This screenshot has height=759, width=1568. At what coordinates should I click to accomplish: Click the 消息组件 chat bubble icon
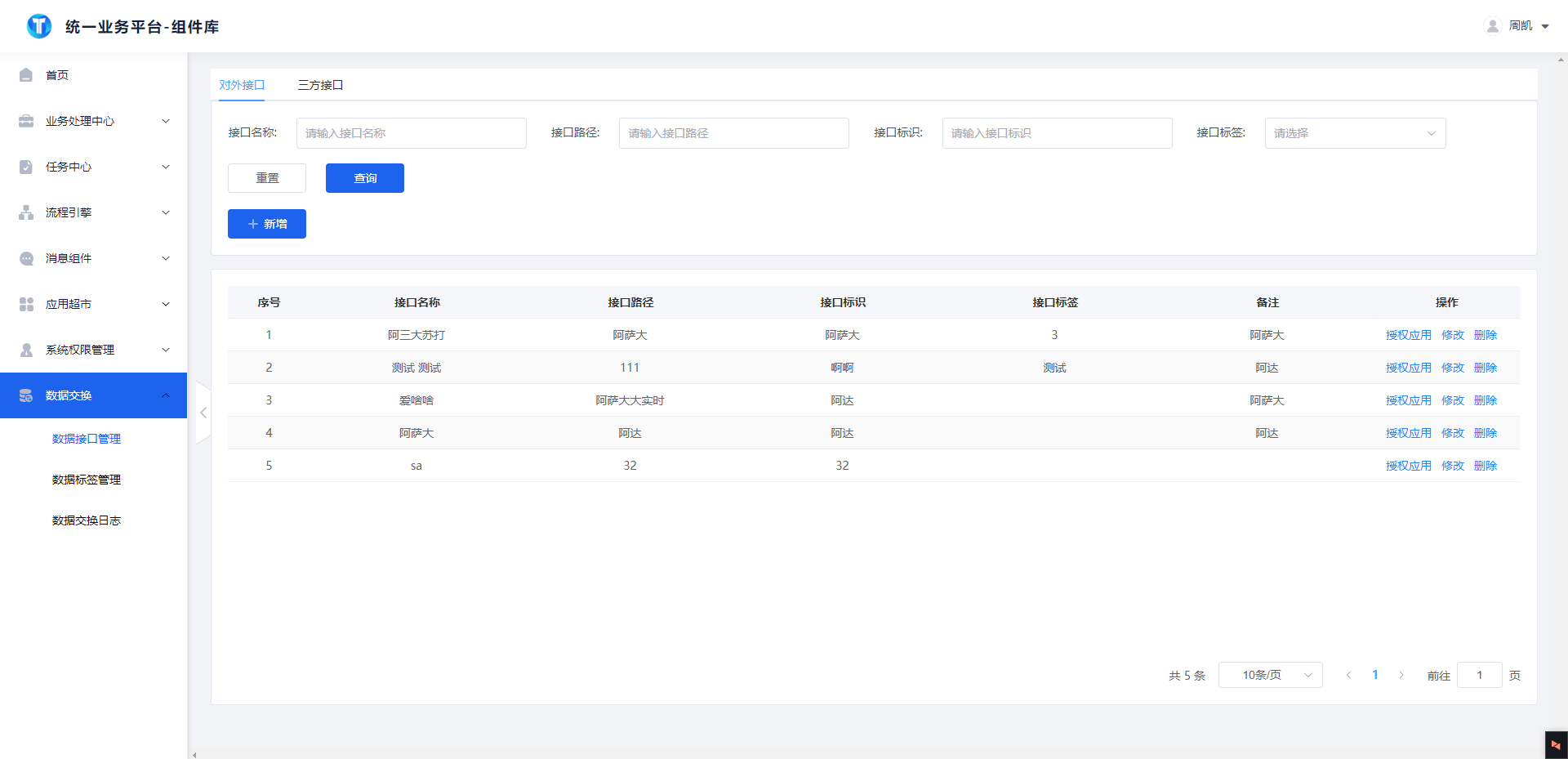click(x=26, y=258)
